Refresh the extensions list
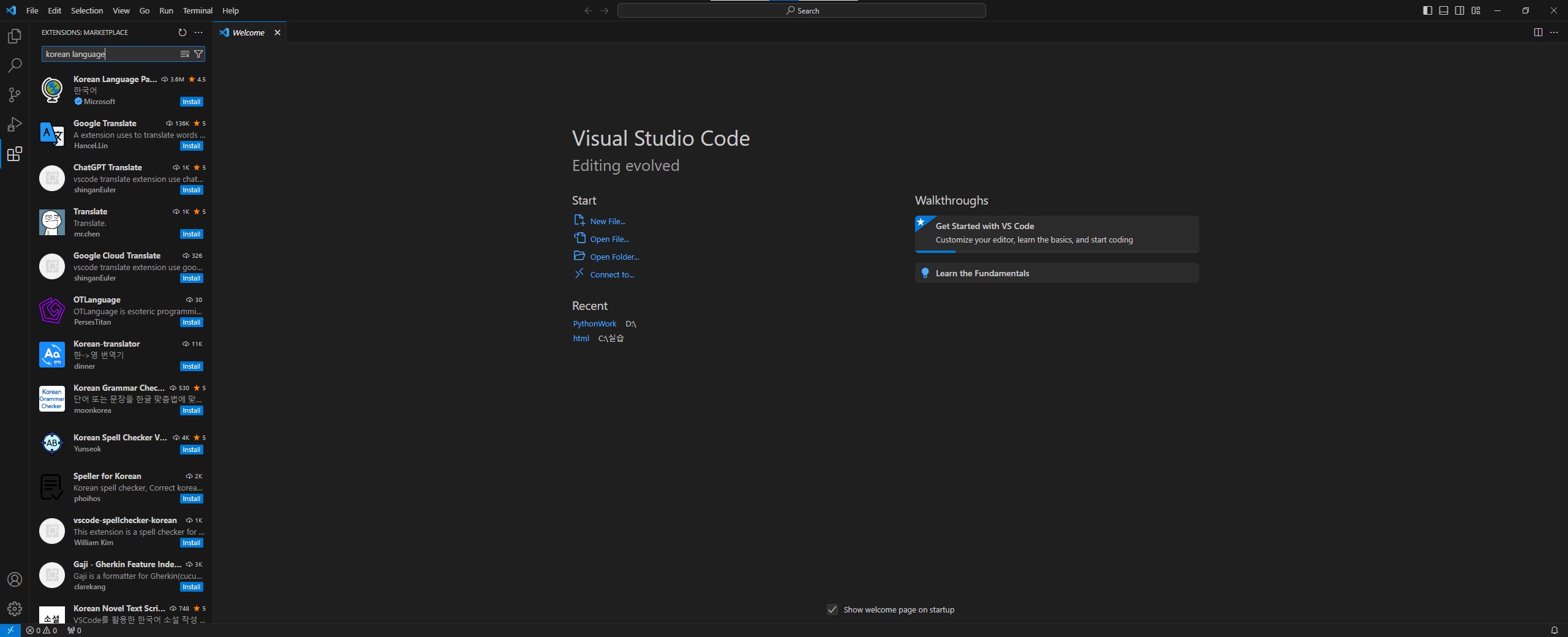Image resolution: width=1568 pixels, height=637 pixels. click(182, 32)
